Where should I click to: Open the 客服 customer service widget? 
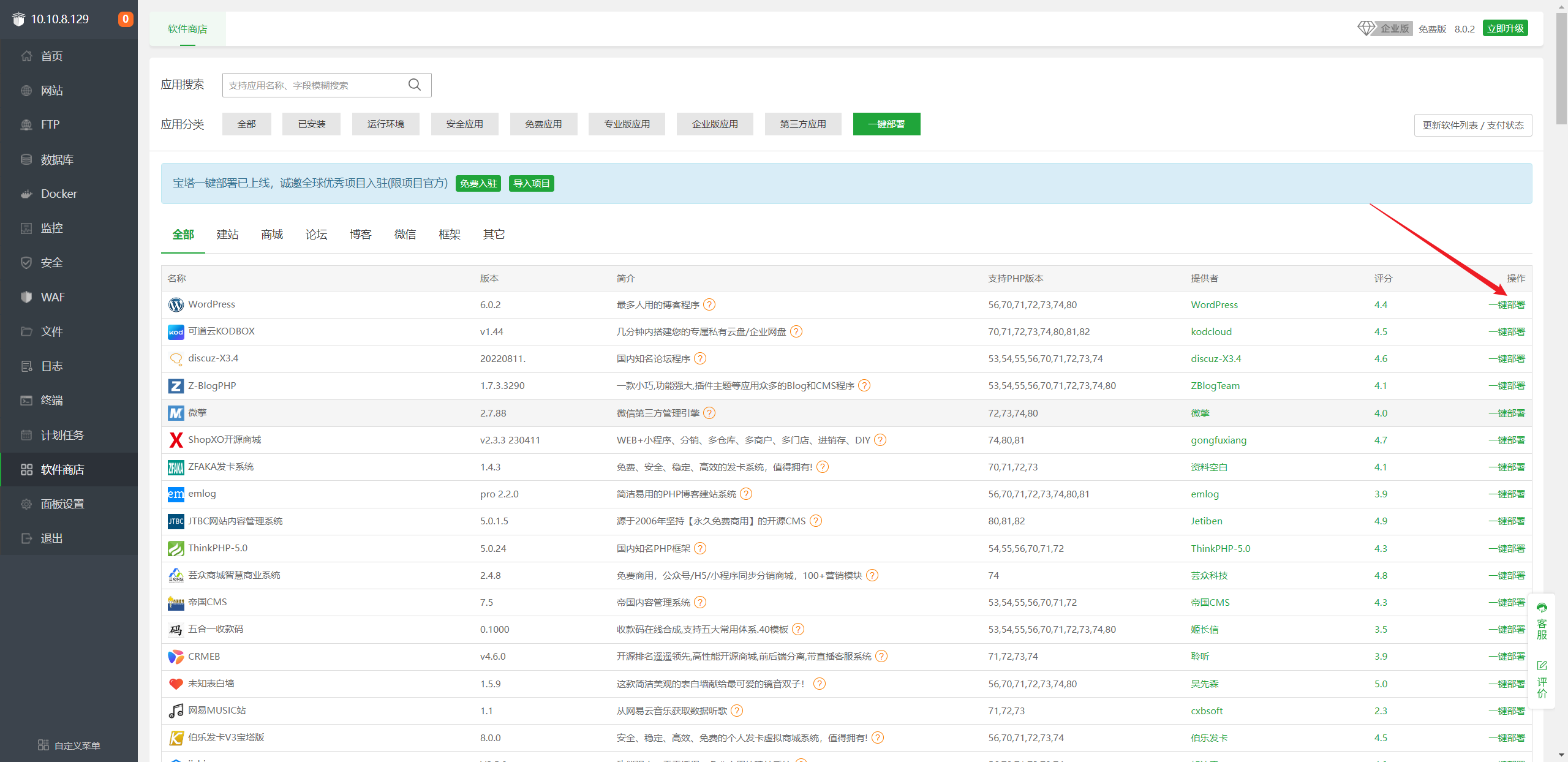(x=1542, y=621)
